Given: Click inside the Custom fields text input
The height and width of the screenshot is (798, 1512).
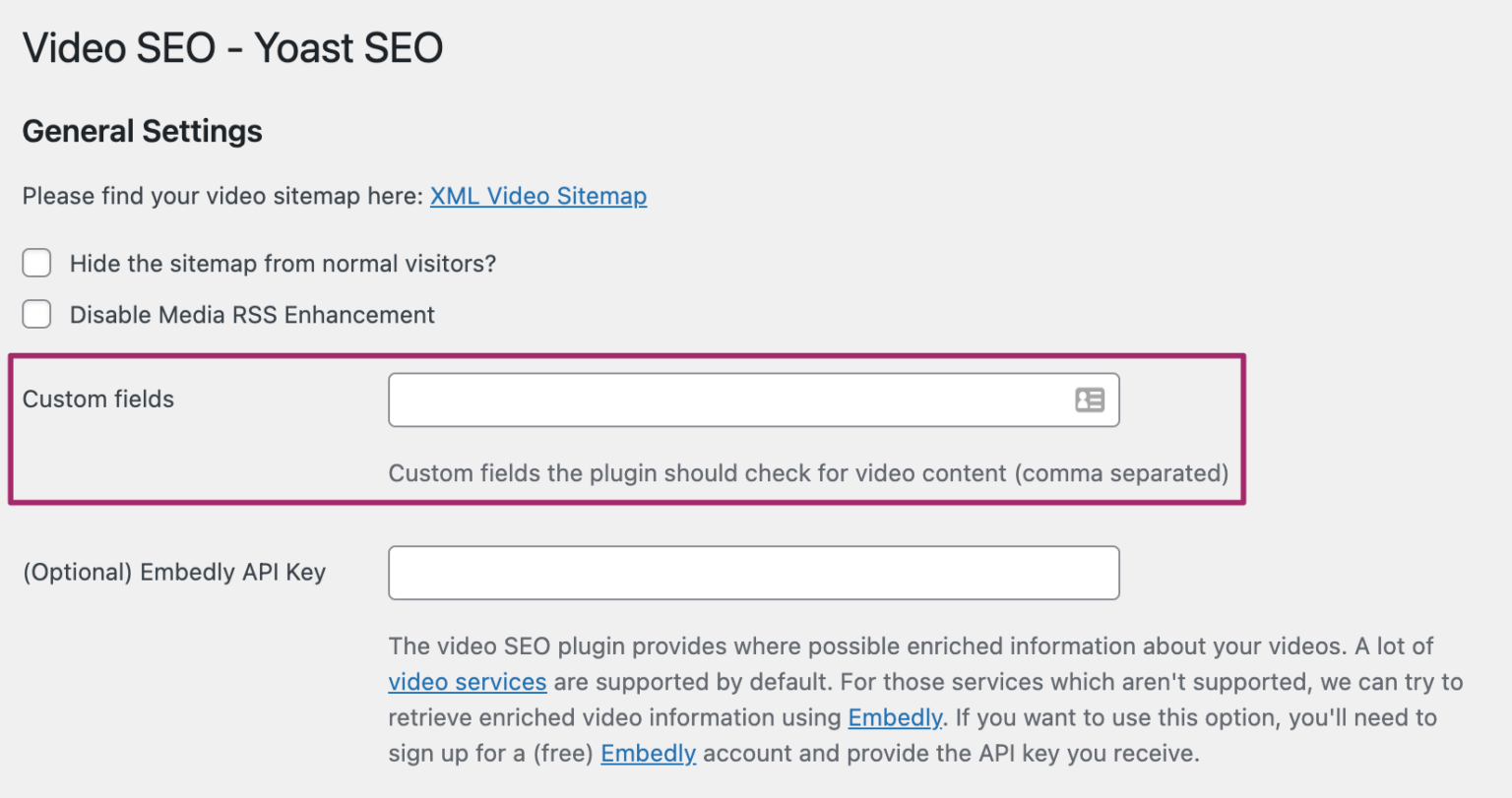Looking at the screenshot, I should (x=689, y=399).
